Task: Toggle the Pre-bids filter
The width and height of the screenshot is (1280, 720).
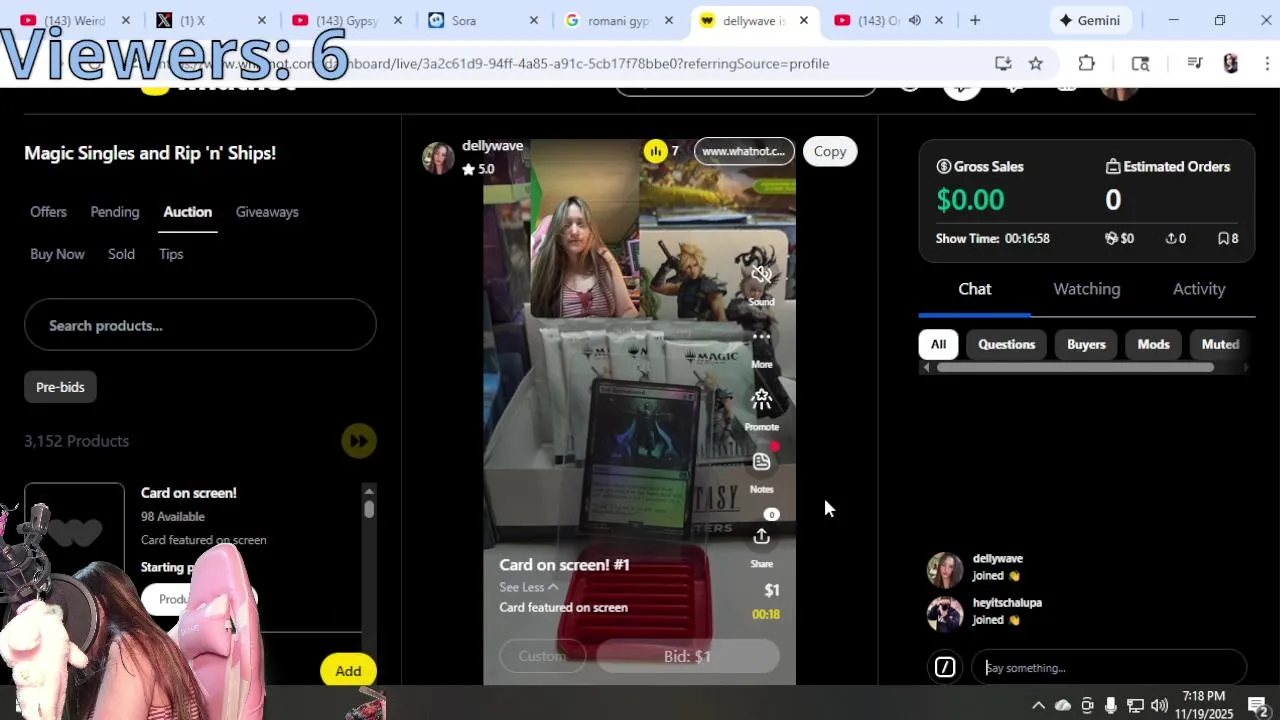Action: click(60, 387)
